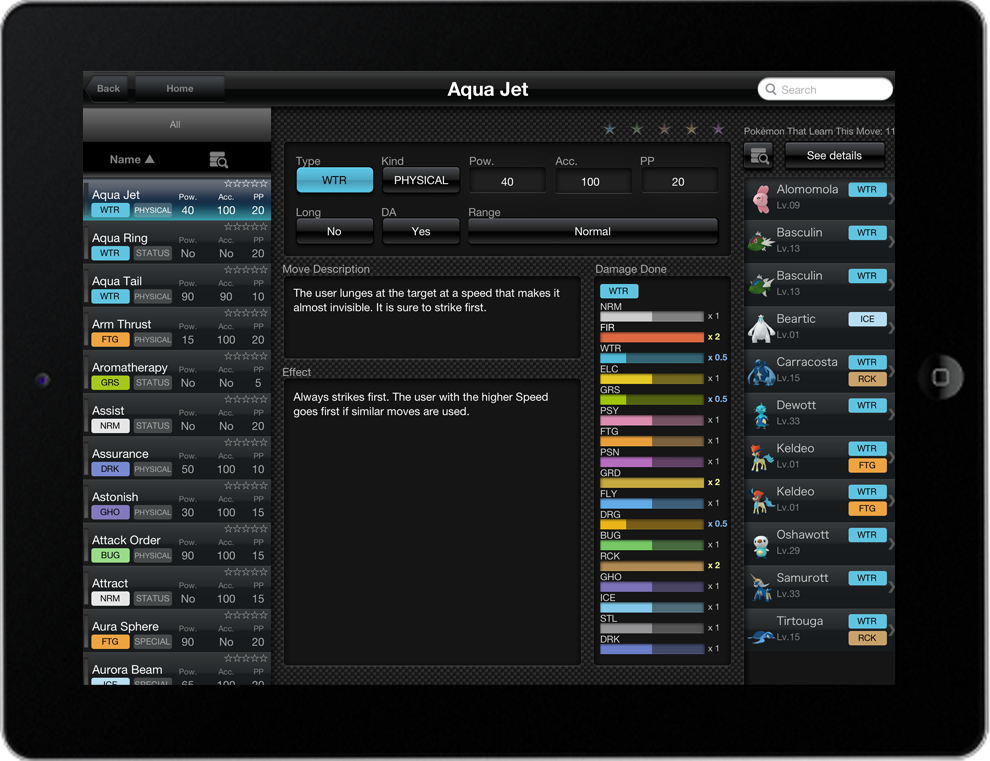Screen dimensions: 990x761
Task: Tap the Dewott sprite icon
Action: (x=761, y=415)
